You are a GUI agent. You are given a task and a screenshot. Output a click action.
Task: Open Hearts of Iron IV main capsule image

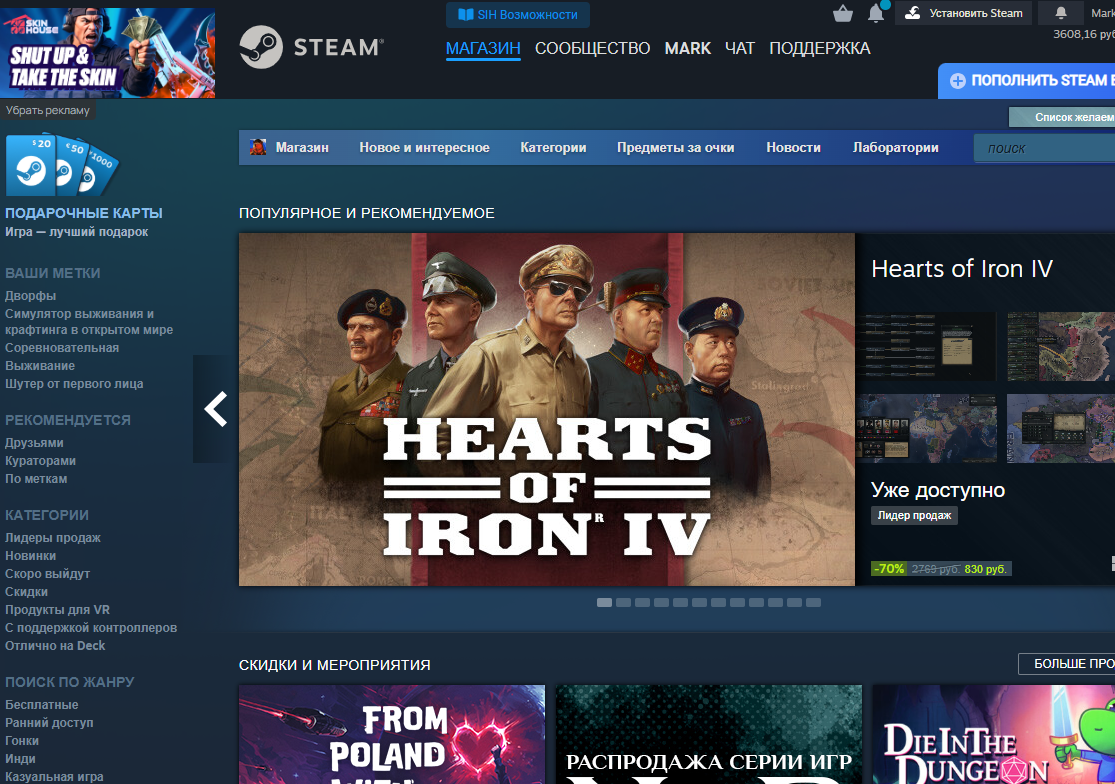[547, 409]
